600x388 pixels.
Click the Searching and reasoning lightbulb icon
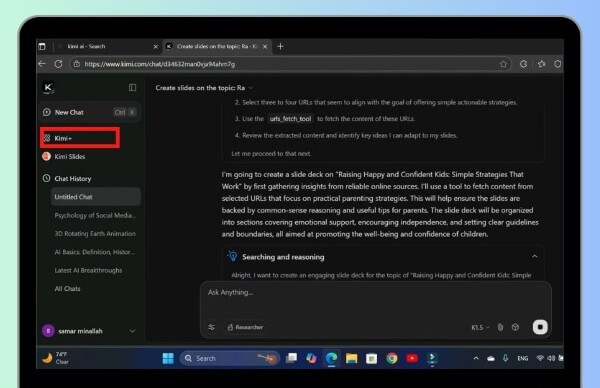coord(232,256)
